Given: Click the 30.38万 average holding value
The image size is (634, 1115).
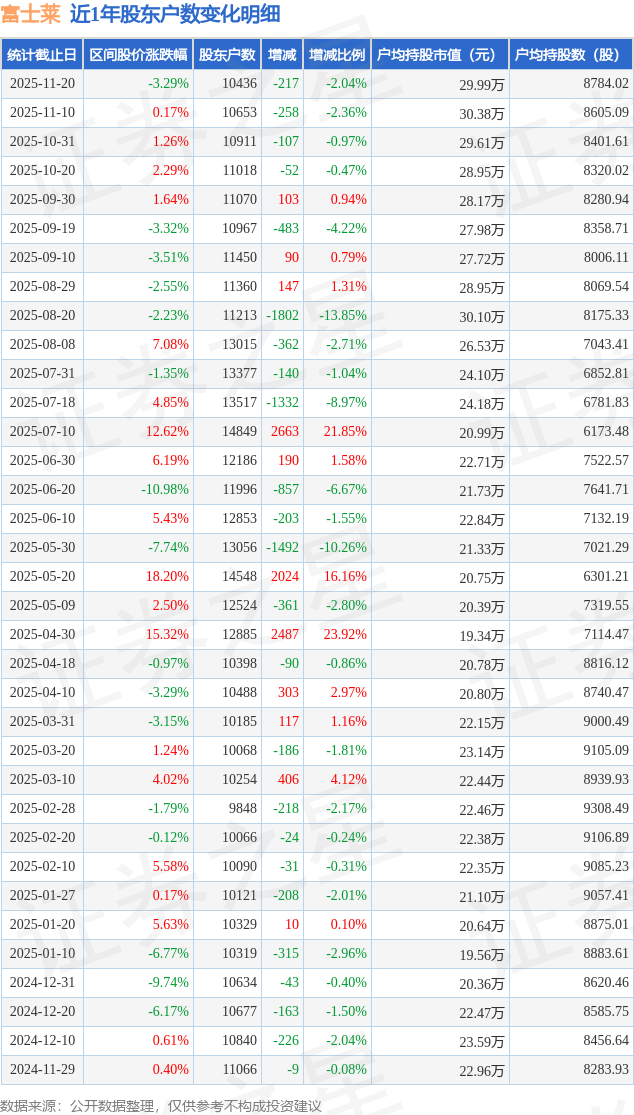Looking at the screenshot, I should (x=481, y=113).
